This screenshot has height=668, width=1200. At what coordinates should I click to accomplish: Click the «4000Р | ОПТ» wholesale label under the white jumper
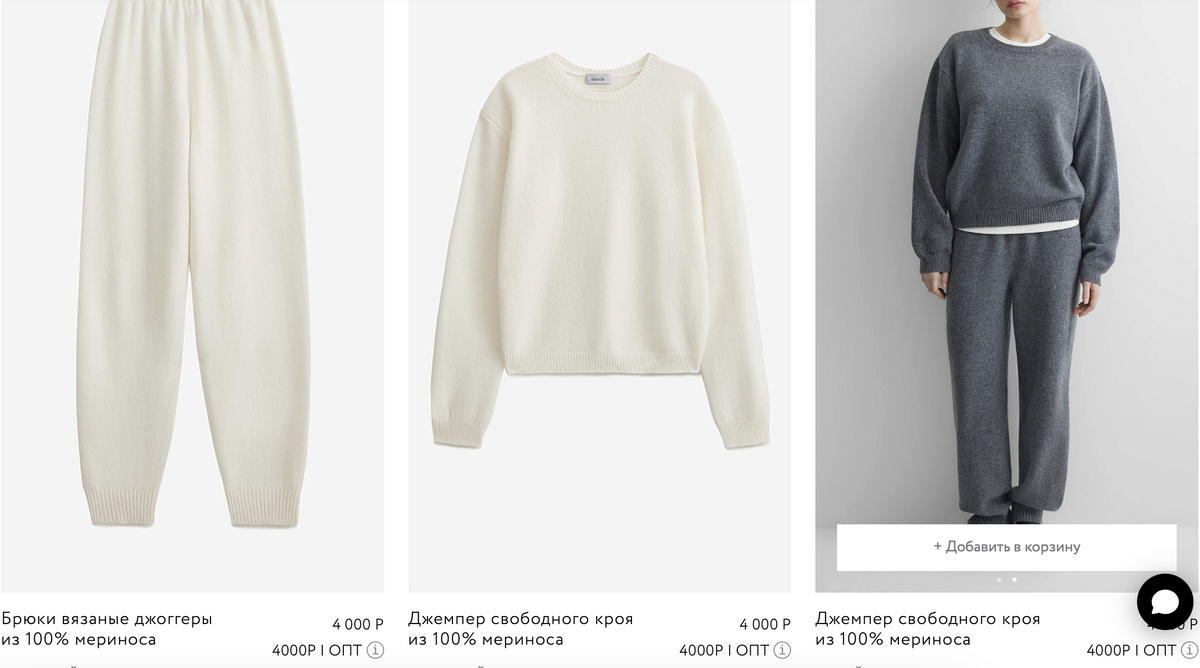(x=724, y=650)
